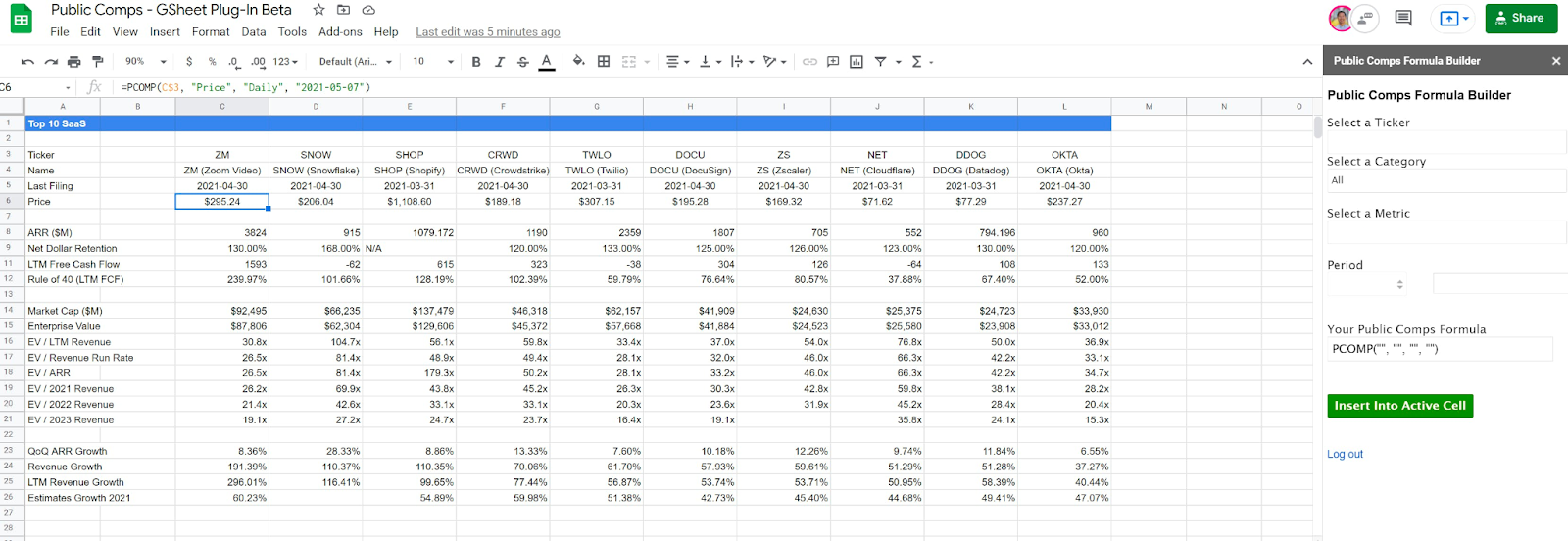Open the text color picker
The height and width of the screenshot is (541, 1568).
[547, 62]
